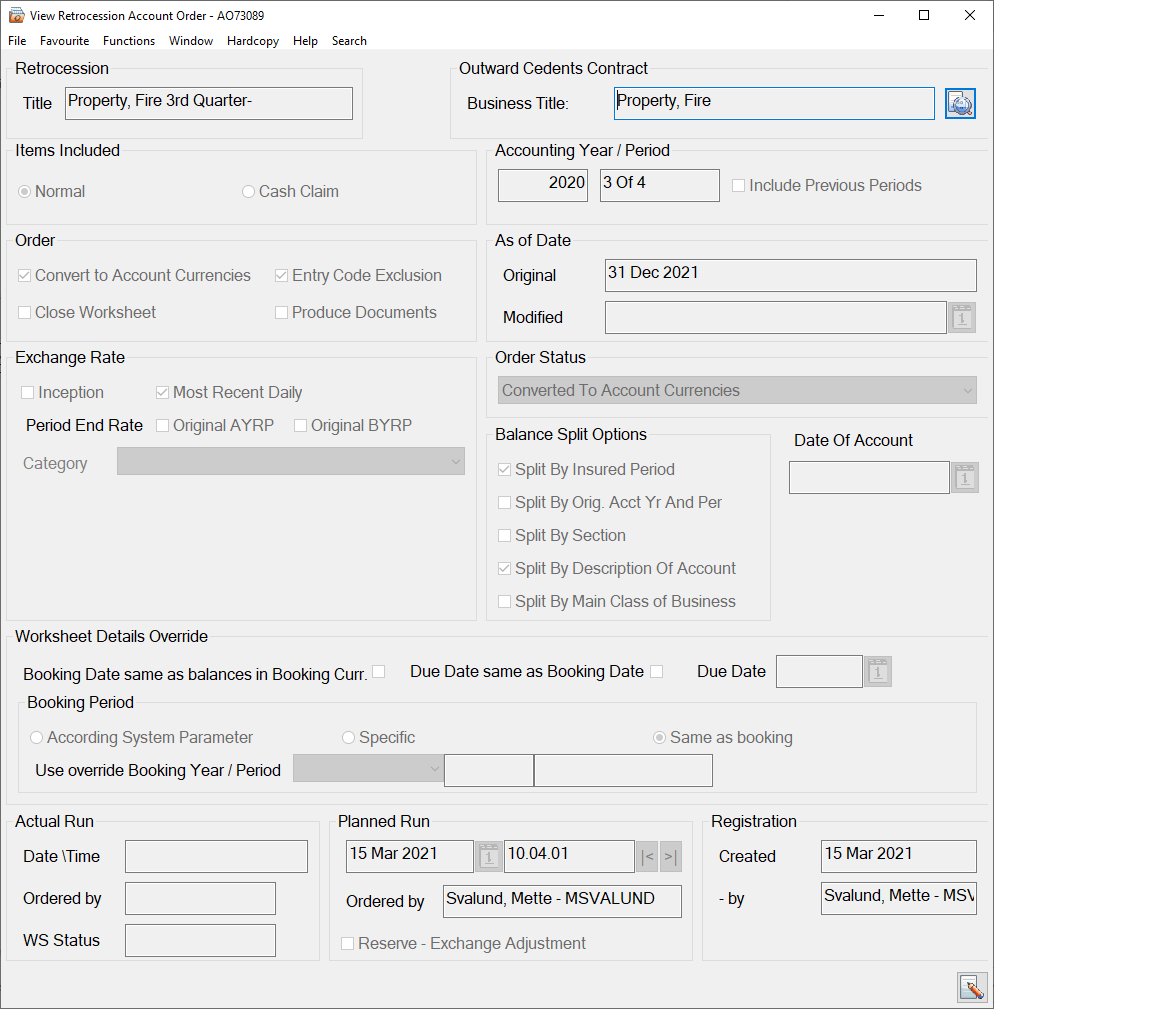This screenshot has height=1009, width=1152.
Task: Open the Planned Run date calendar picker
Action: coord(489,856)
